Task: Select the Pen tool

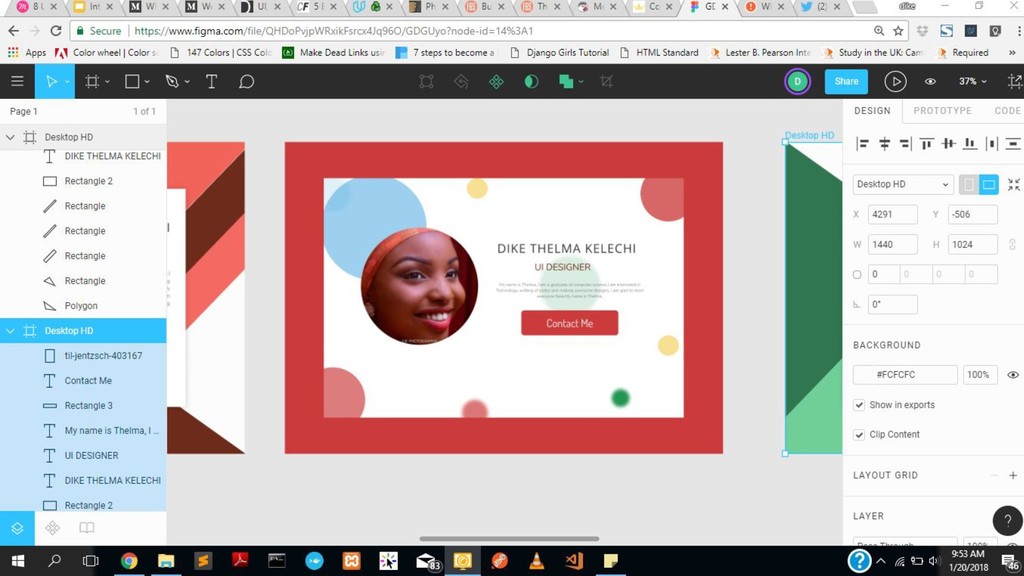Action: click(172, 82)
